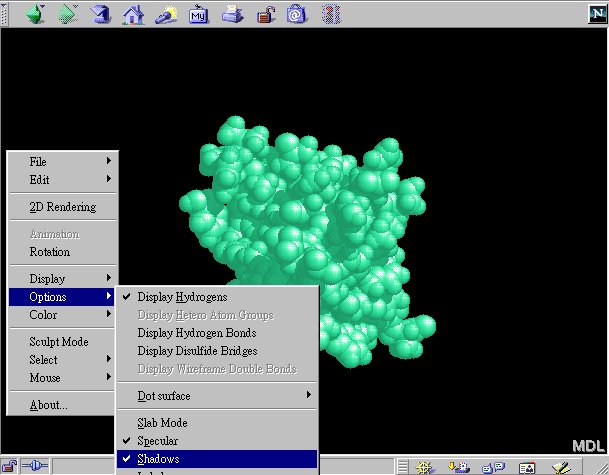Click the navigation toolbar collapse handle

[3, 14]
